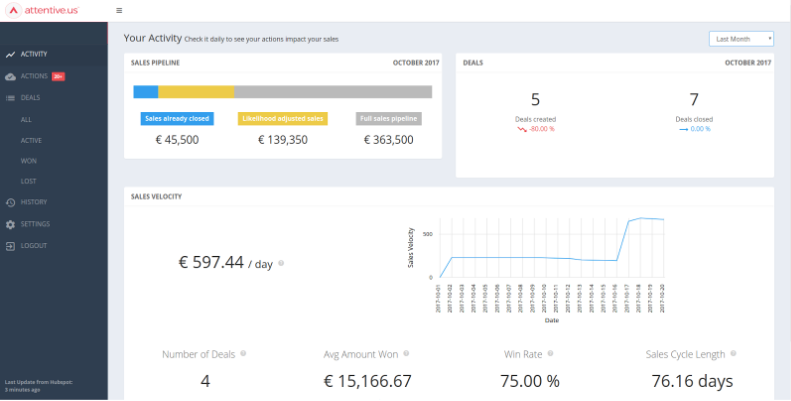Select All under Deals menu
The image size is (791, 401).
click(x=26, y=120)
